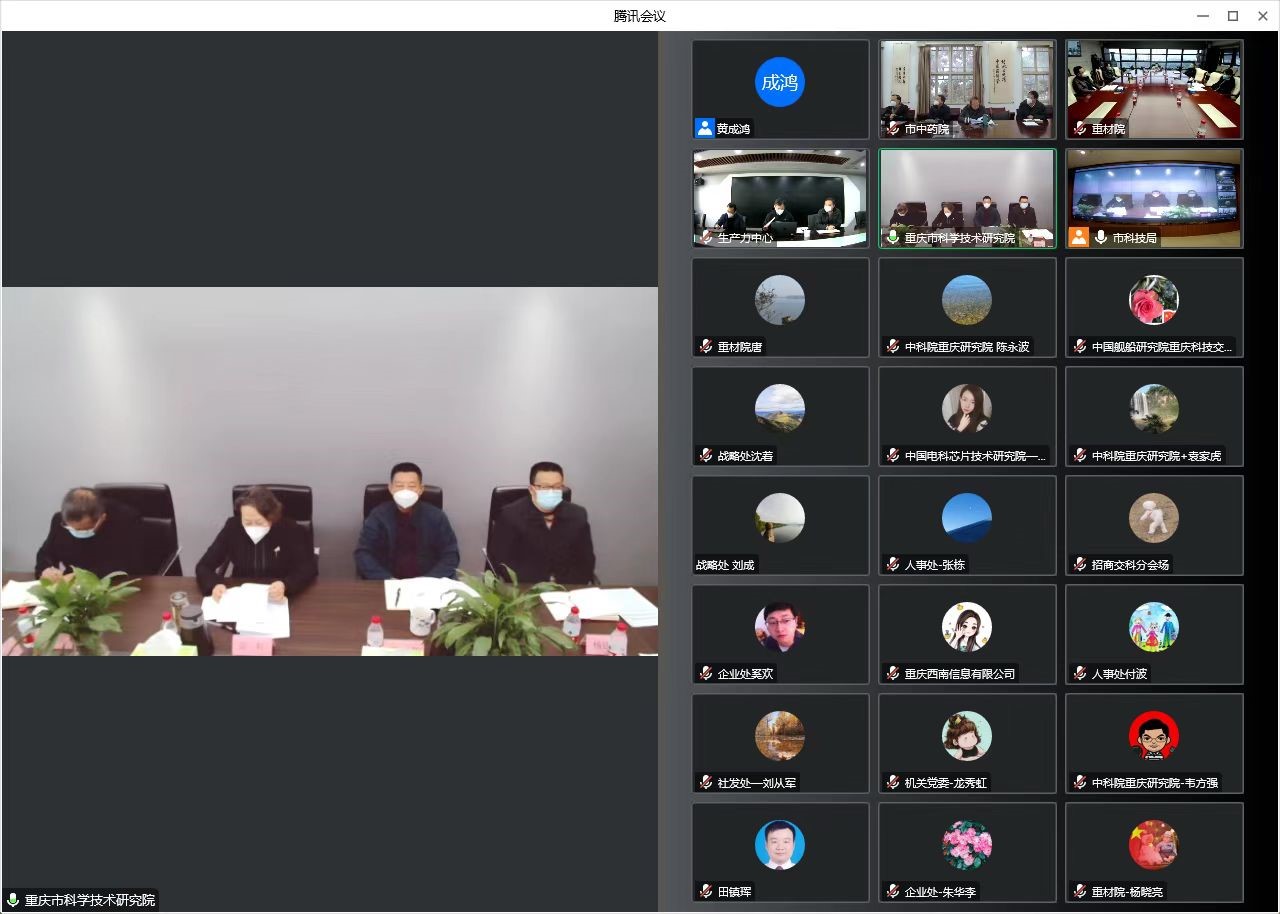Click the avatar of 中科院重庆研究院-韦方强
1280x914 pixels.
point(1154,737)
